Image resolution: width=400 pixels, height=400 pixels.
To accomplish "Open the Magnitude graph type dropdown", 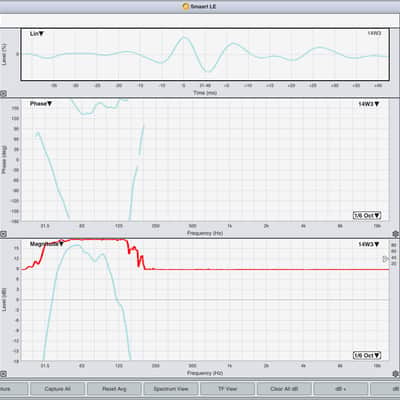I will 47,244.
